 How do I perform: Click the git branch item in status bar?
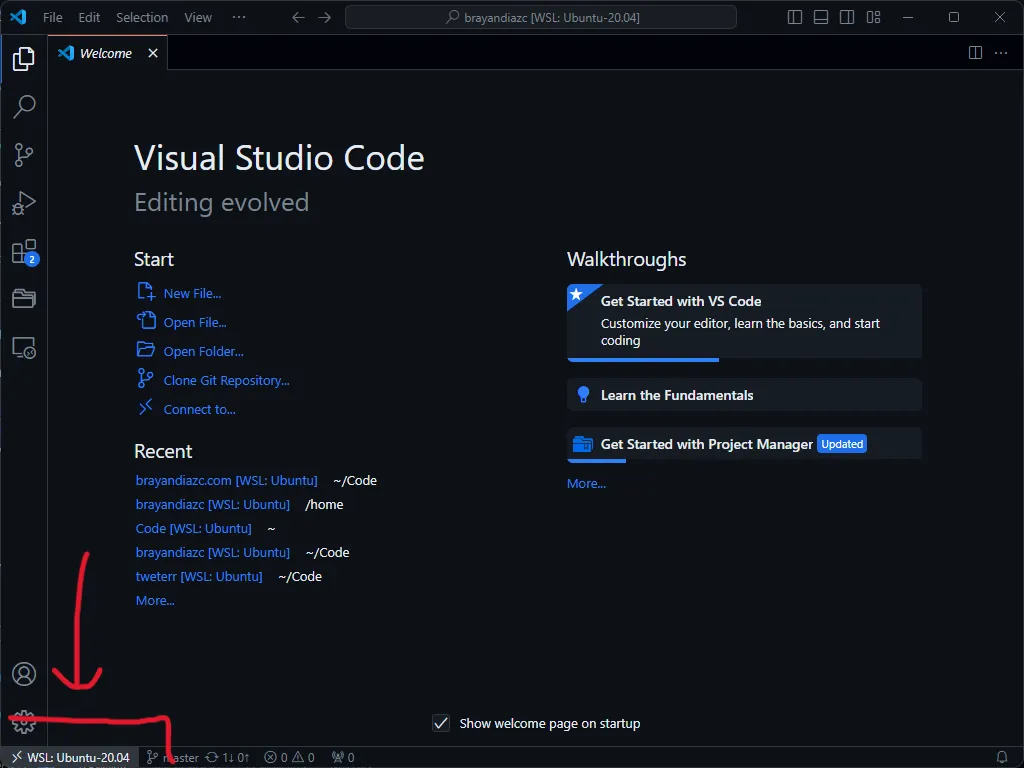click(x=172, y=758)
